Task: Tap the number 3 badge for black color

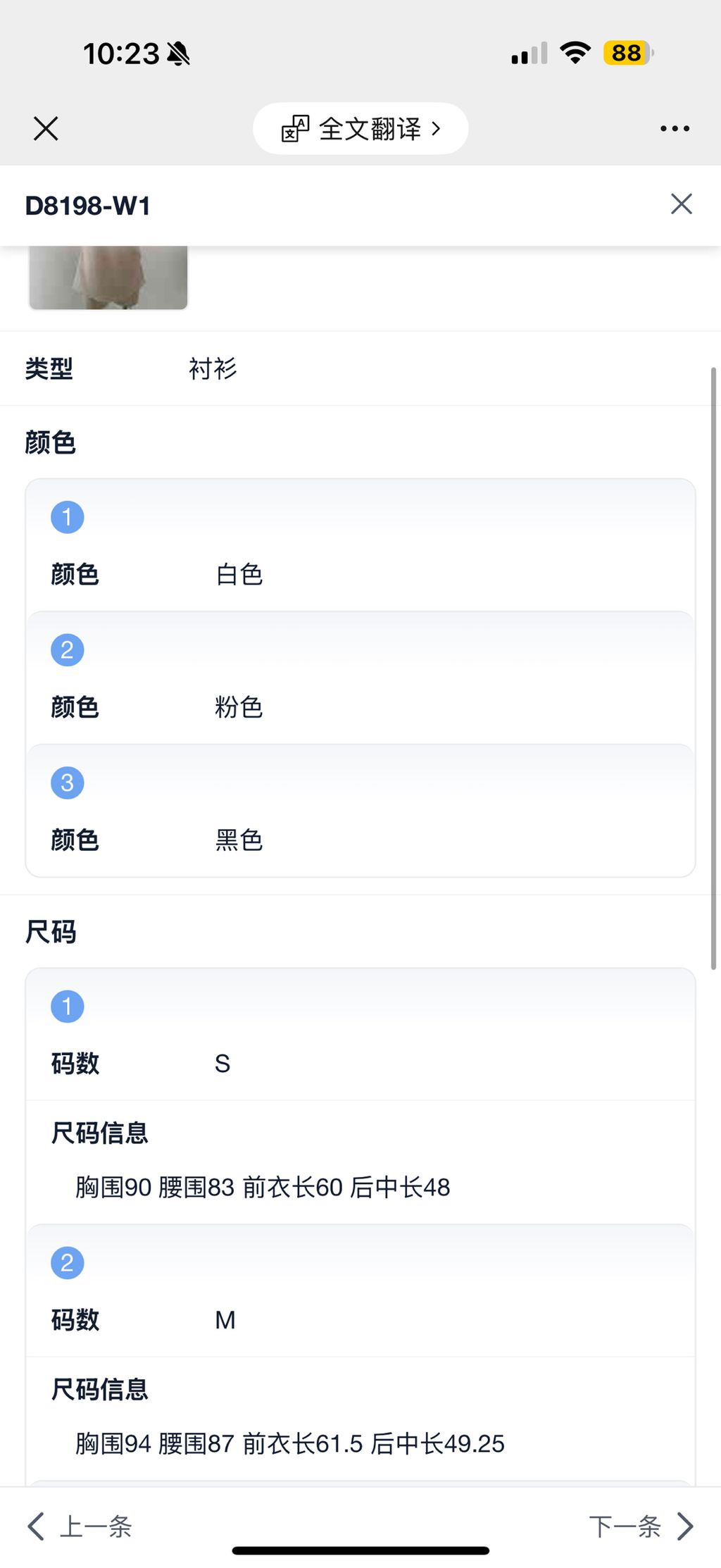Action: click(x=68, y=783)
